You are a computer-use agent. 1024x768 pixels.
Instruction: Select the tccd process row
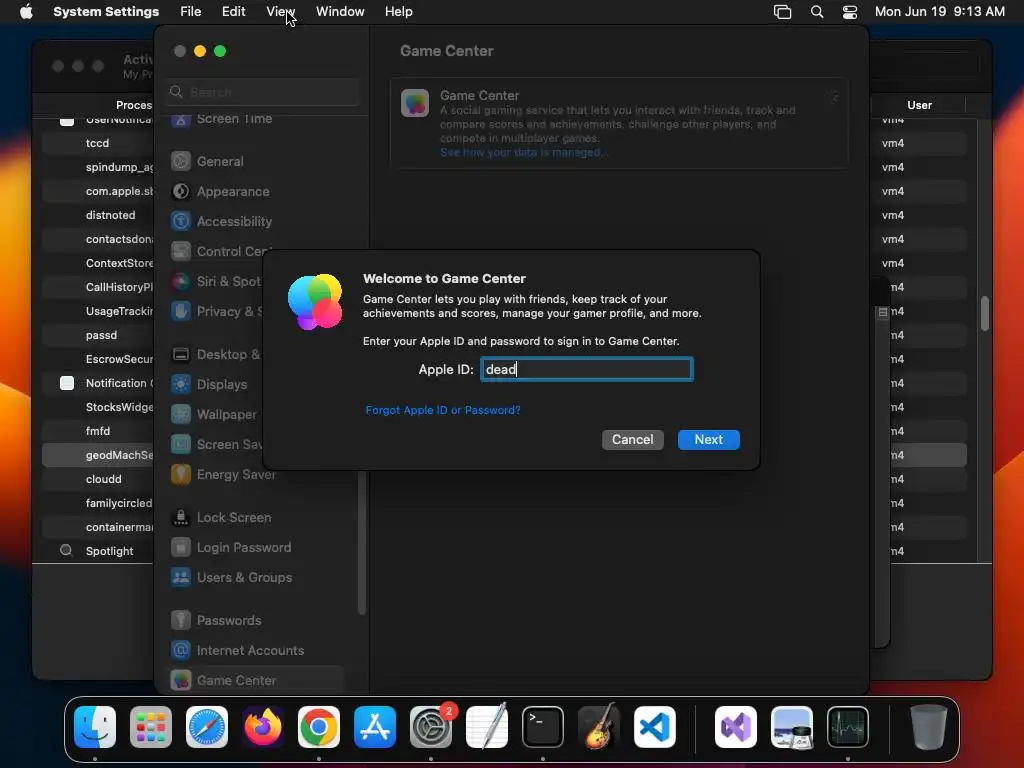[x=97, y=143]
